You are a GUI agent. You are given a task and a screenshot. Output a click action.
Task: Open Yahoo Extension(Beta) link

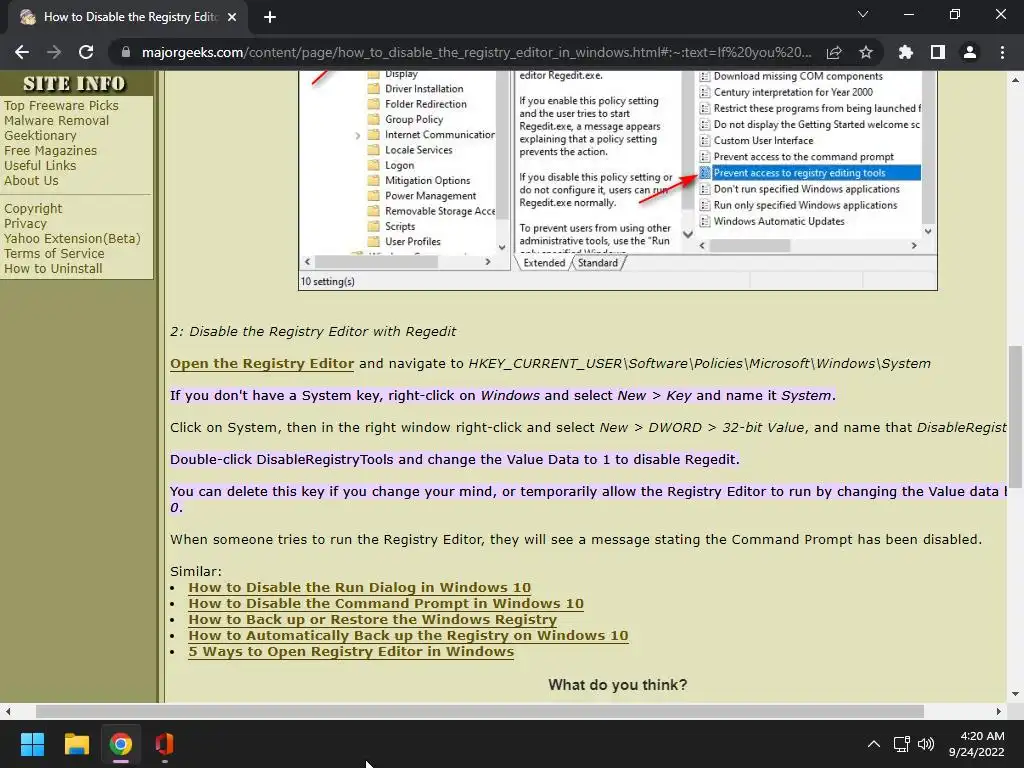coord(72,238)
